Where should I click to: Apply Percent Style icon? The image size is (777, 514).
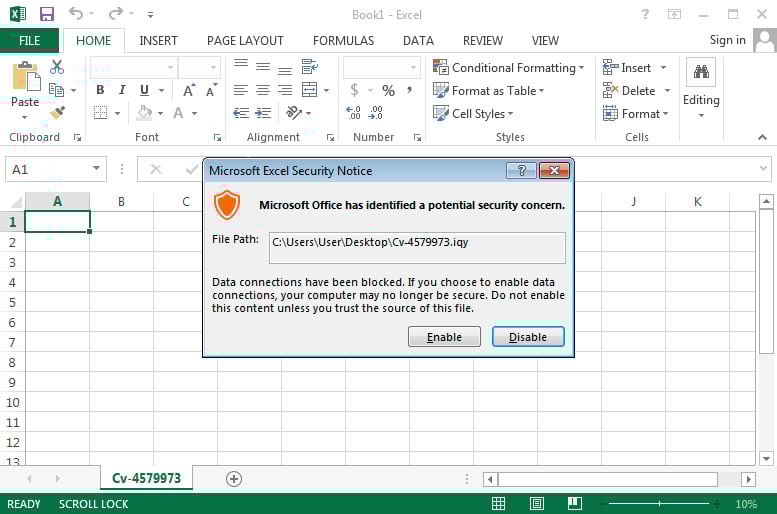coord(388,90)
